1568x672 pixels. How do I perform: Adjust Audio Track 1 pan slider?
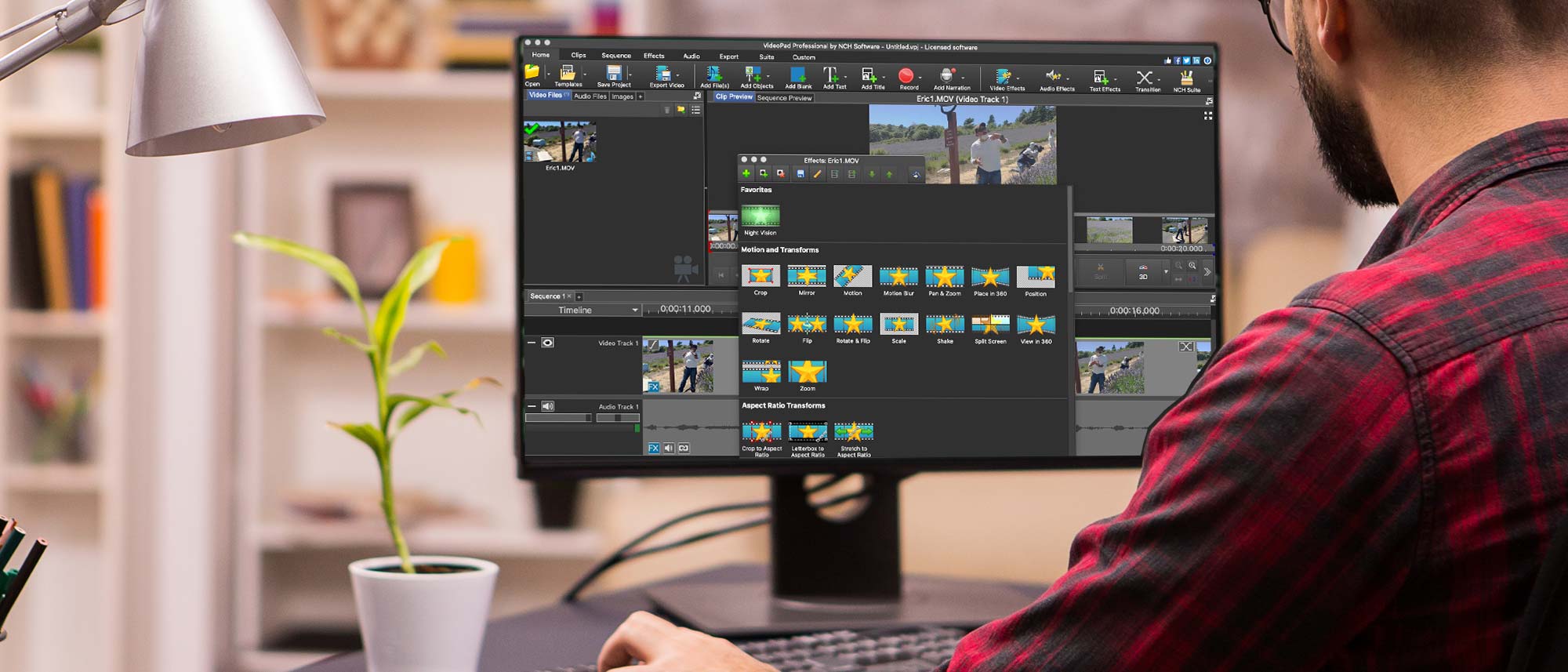coord(618,418)
